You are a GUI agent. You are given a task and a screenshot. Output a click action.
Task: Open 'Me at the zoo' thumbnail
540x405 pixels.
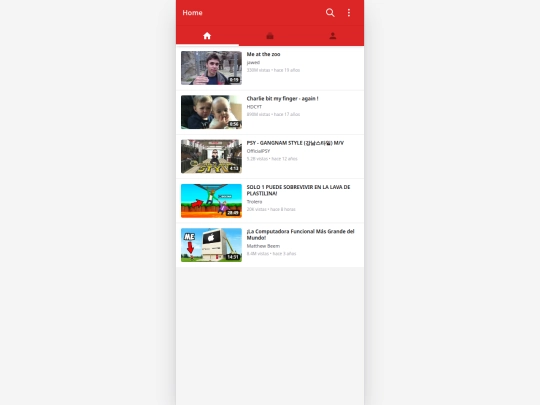click(211, 68)
